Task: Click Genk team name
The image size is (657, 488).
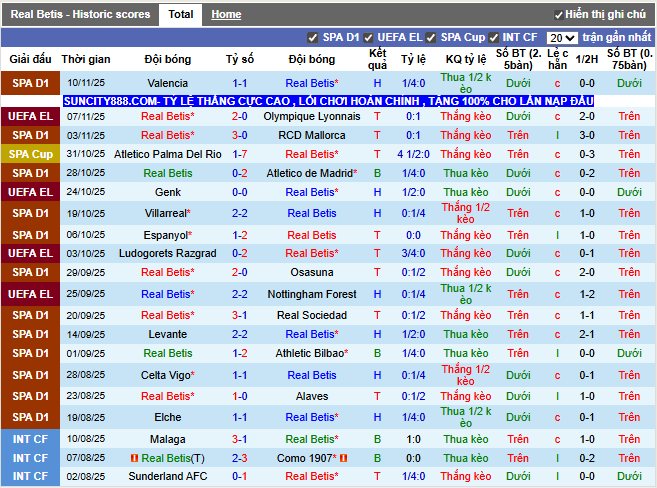Action: (x=168, y=192)
